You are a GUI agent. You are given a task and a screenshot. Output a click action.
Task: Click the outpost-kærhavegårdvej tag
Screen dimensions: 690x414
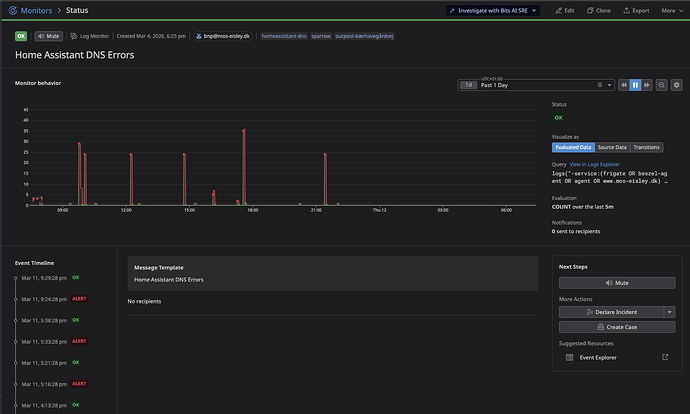pos(364,36)
